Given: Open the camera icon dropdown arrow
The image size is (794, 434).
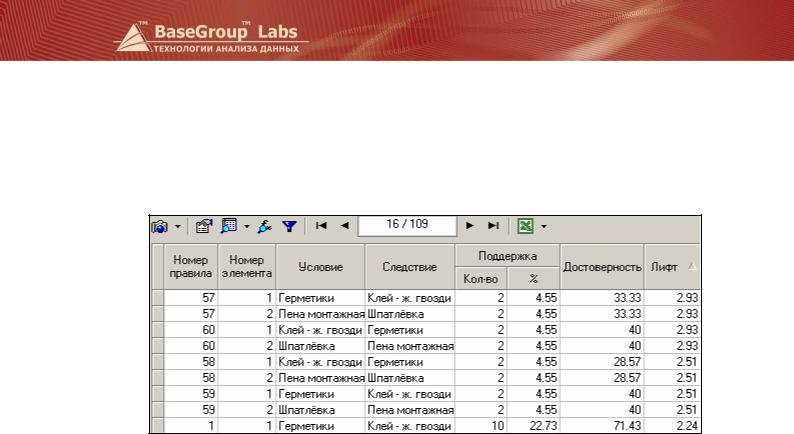Looking at the screenshot, I should coord(178,226).
